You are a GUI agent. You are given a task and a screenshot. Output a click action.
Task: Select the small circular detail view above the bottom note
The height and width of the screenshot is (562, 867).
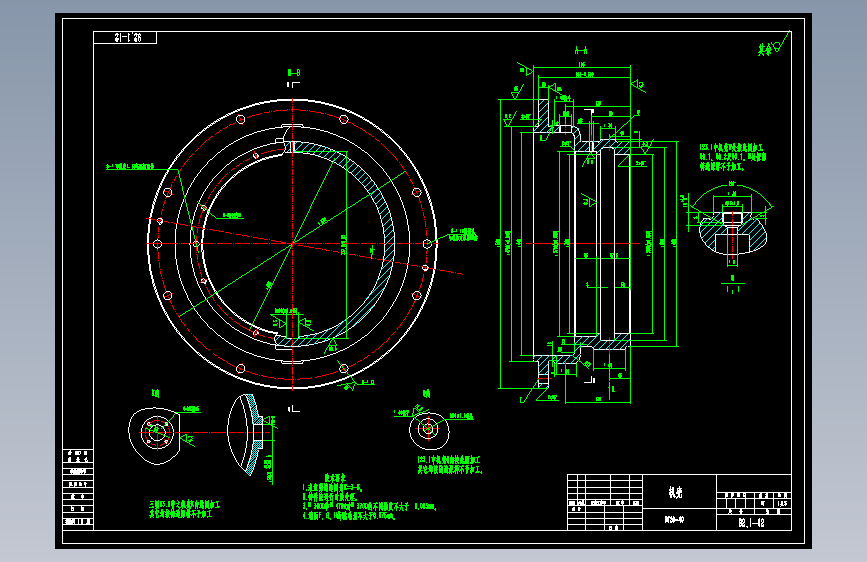pos(429,429)
